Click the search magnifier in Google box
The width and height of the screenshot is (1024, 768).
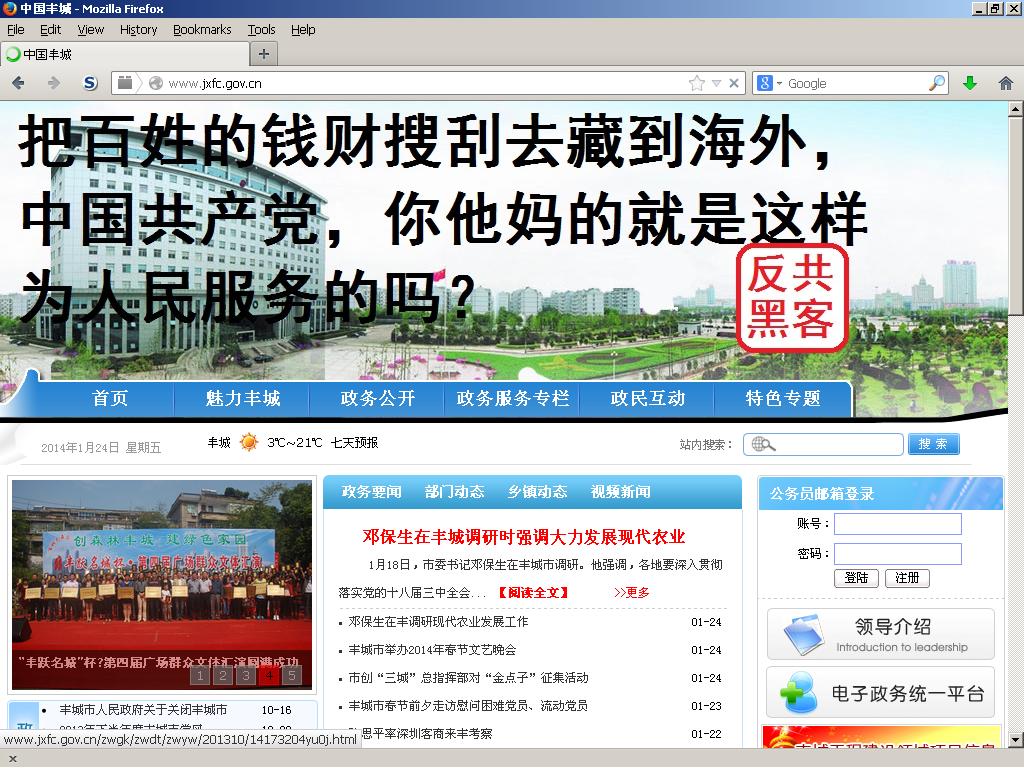click(x=936, y=83)
